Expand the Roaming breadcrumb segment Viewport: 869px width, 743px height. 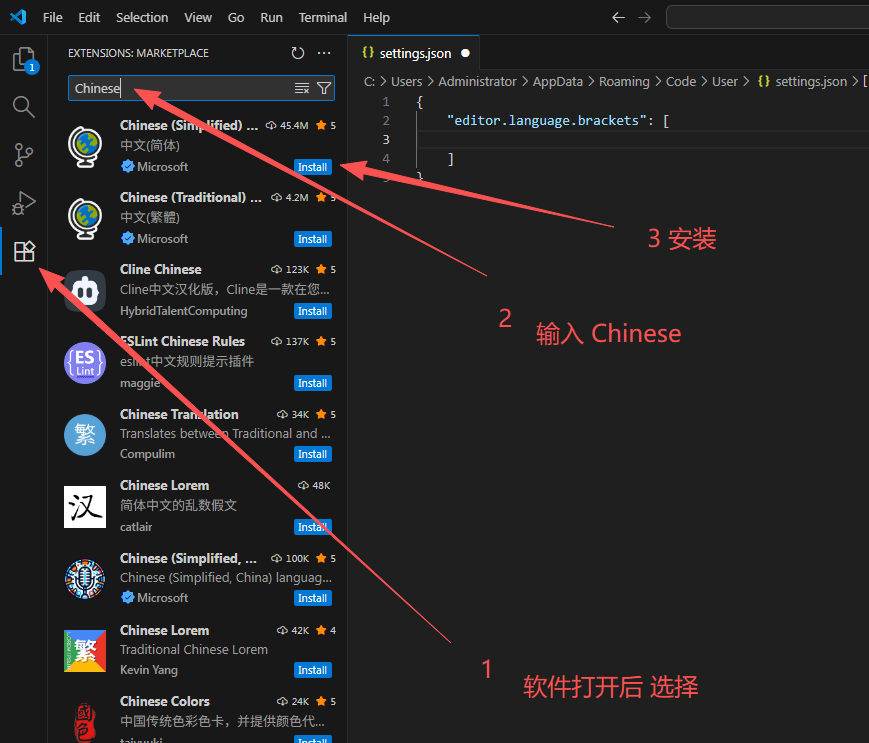tap(624, 81)
